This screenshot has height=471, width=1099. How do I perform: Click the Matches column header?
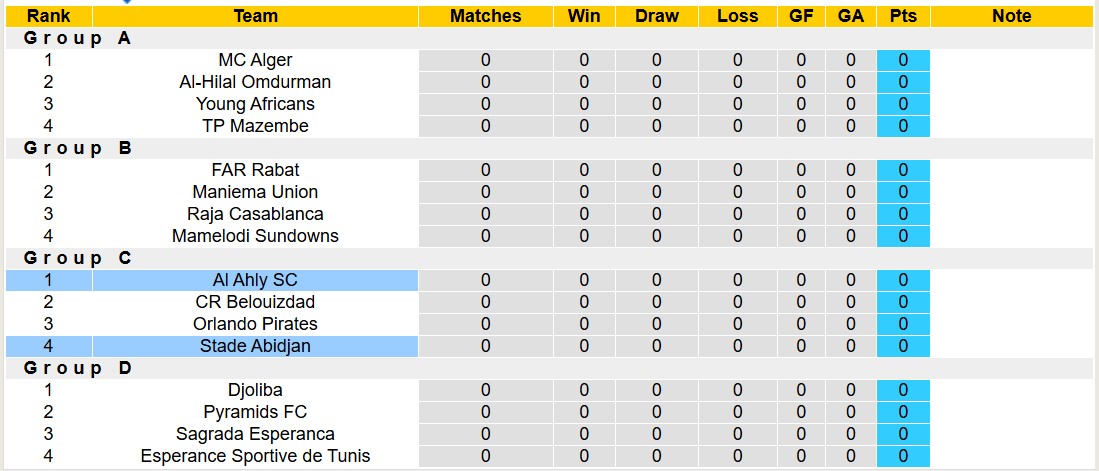485,16
